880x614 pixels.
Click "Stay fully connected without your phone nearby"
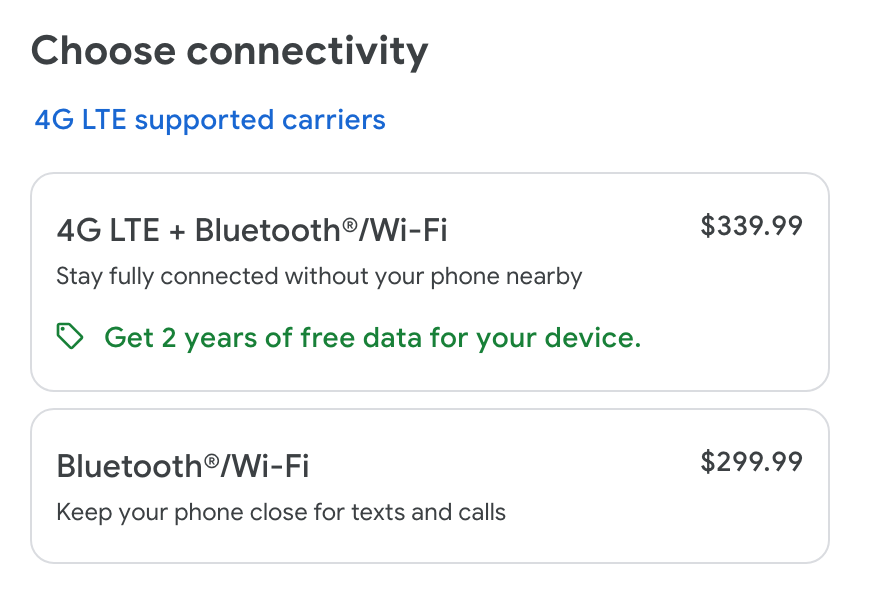[319, 276]
